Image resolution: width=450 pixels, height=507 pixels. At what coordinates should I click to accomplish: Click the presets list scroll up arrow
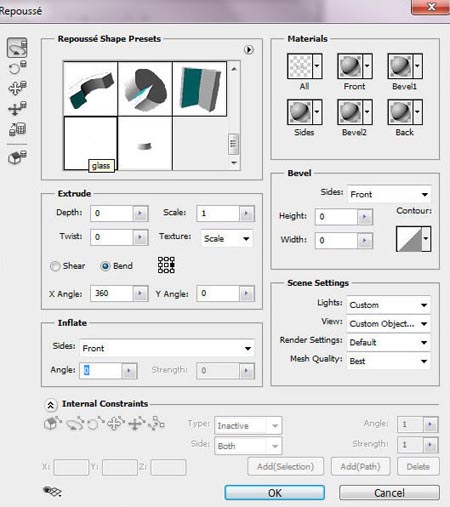coord(234,69)
